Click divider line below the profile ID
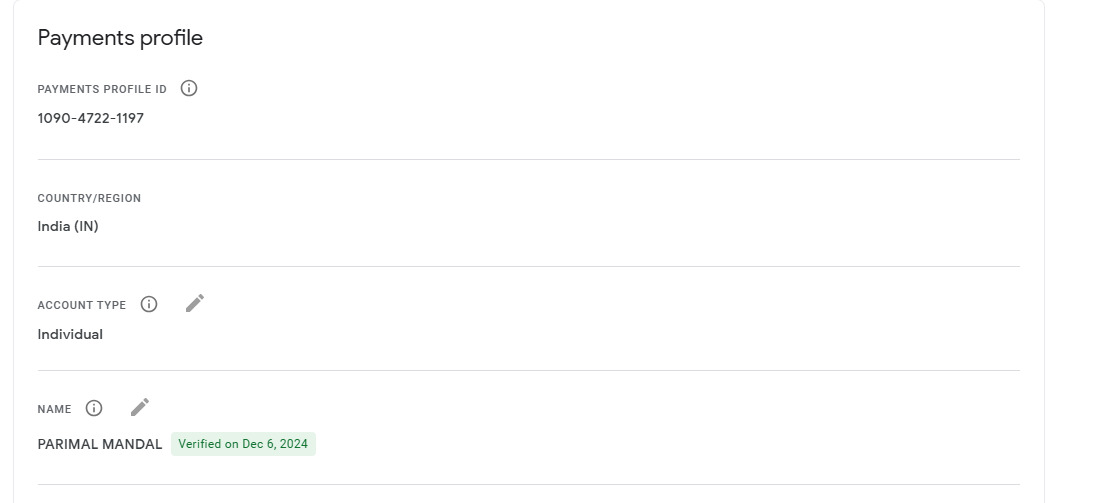 point(529,159)
